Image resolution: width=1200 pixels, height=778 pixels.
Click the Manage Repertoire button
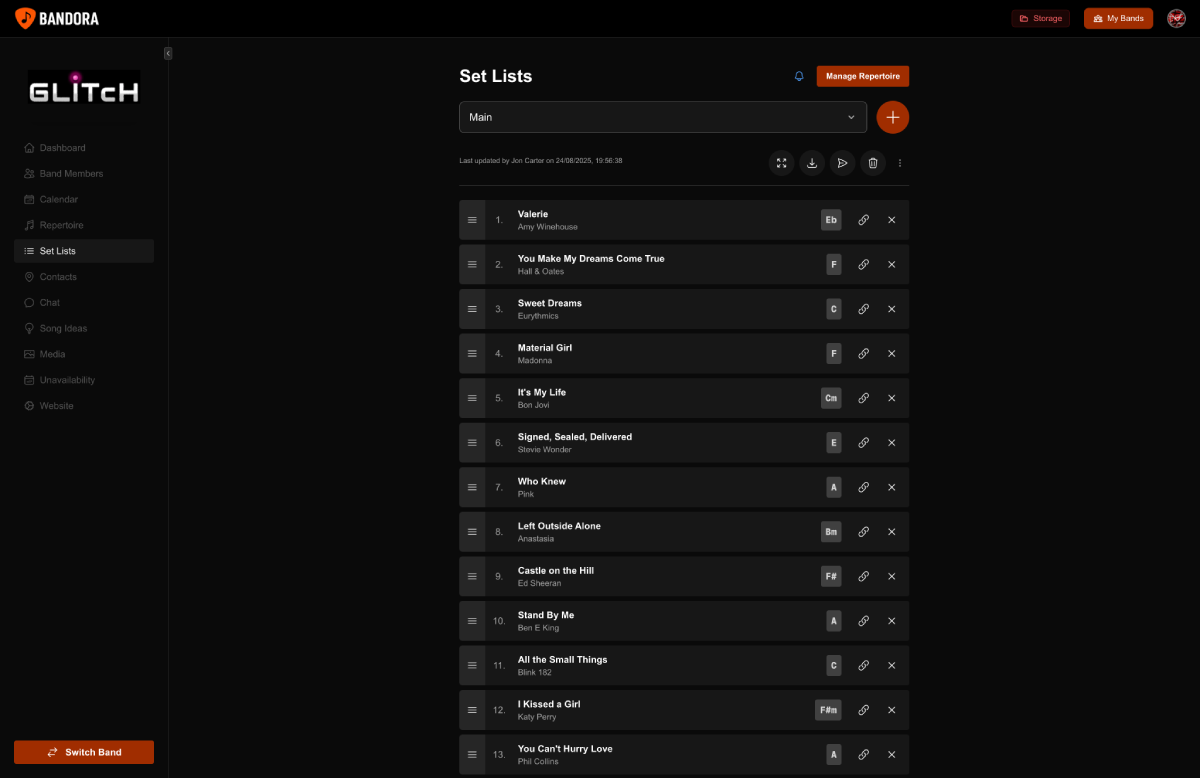(862, 76)
